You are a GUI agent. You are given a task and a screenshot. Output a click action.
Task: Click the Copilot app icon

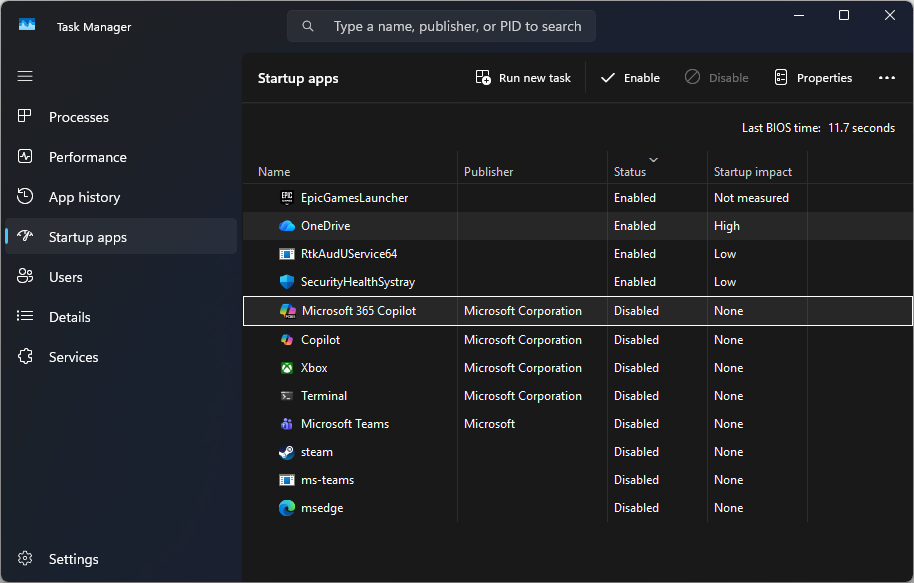click(x=287, y=340)
